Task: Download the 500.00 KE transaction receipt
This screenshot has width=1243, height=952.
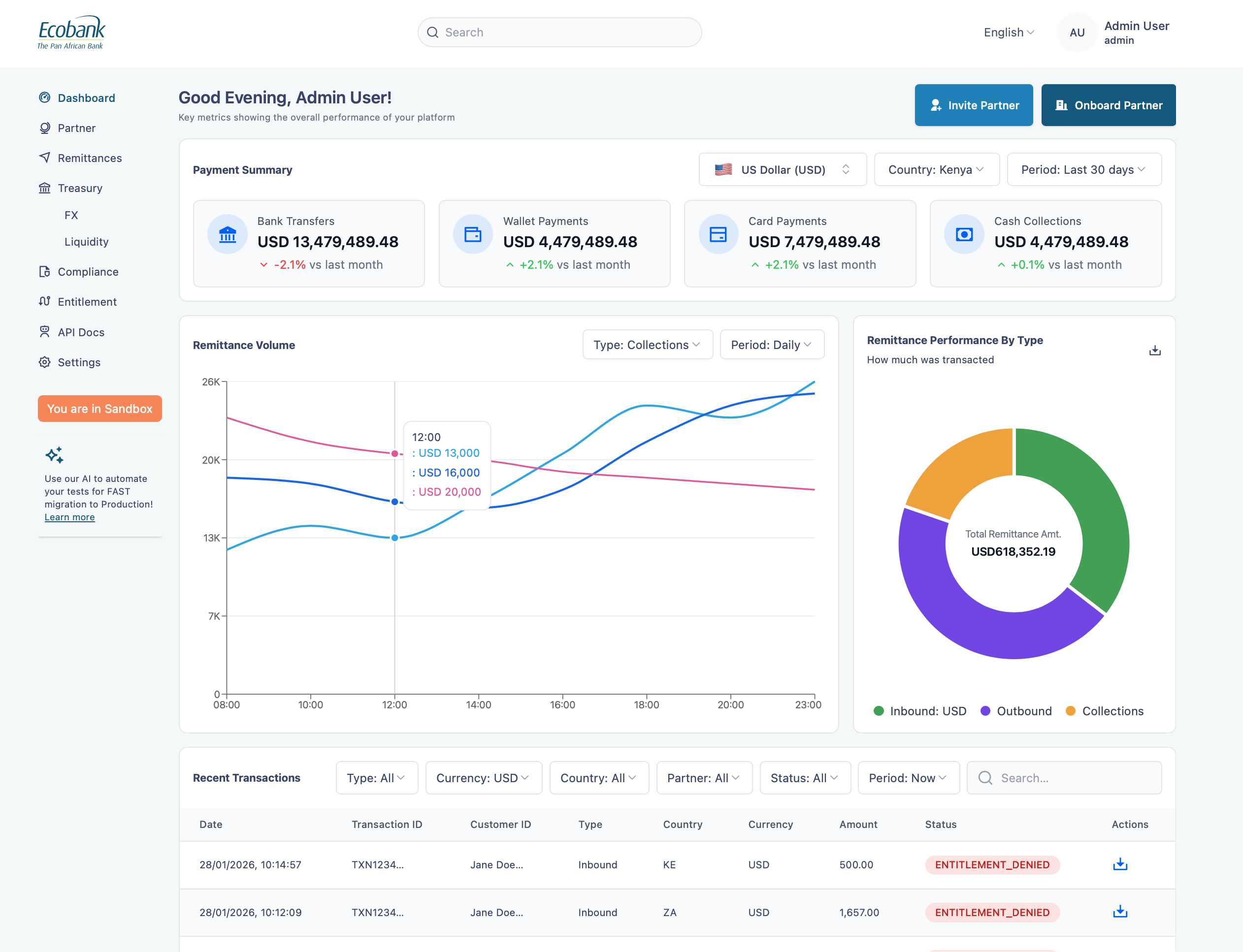Action: tap(1120, 864)
